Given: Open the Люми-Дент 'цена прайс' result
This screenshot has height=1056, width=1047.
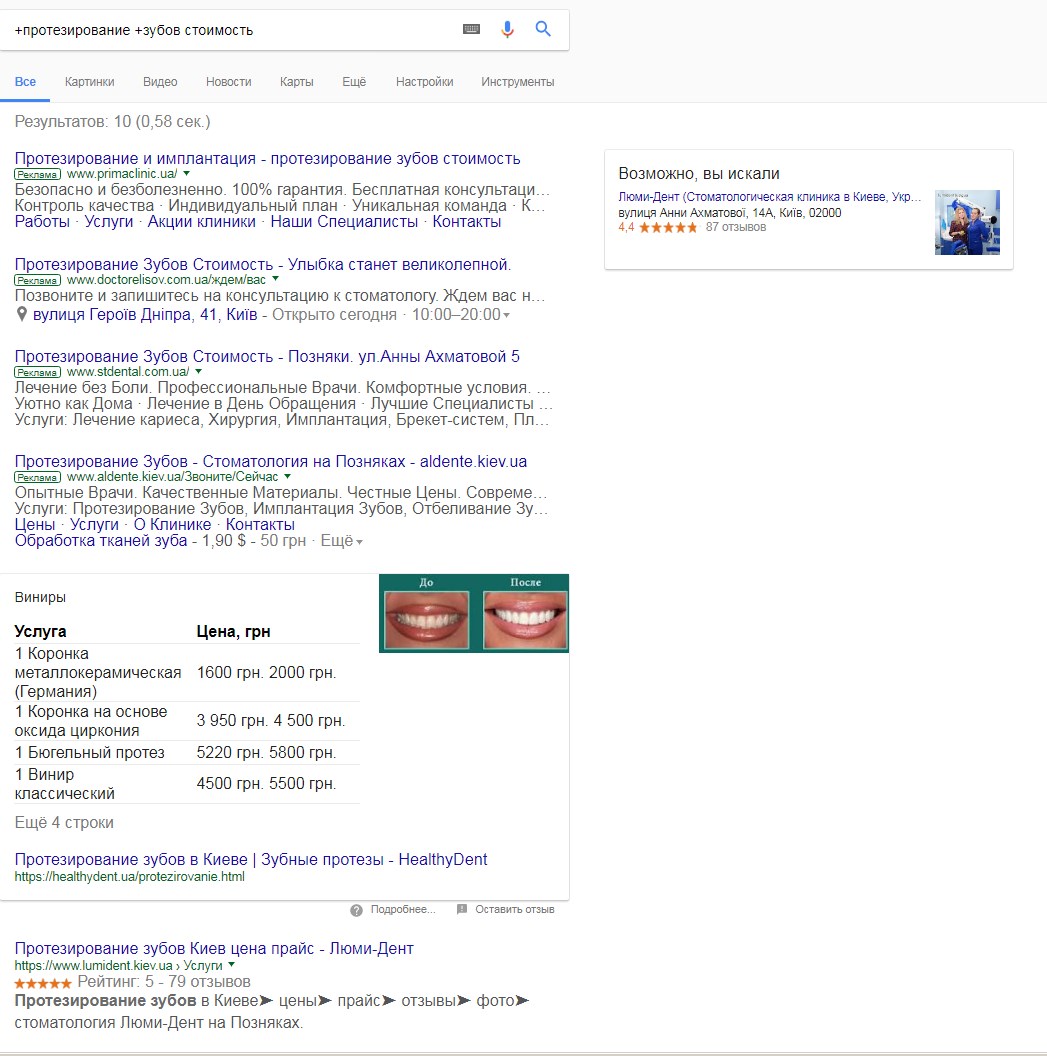Looking at the screenshot, I should (x=214, y=948).
